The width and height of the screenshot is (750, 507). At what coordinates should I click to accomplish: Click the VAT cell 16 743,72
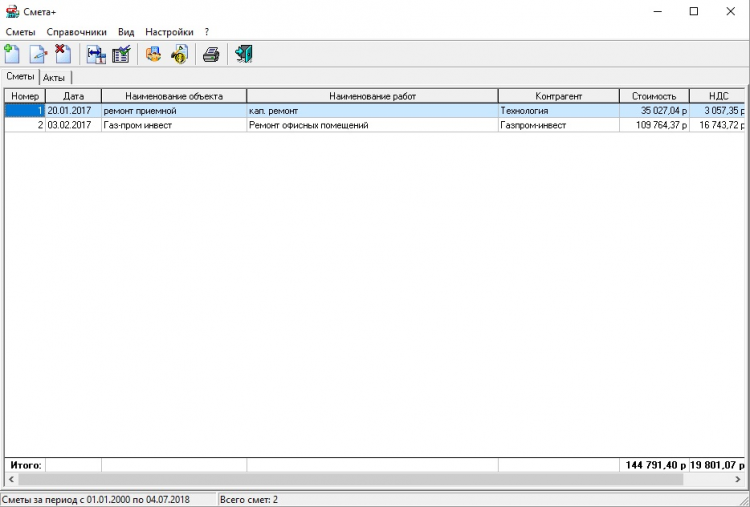717,125
